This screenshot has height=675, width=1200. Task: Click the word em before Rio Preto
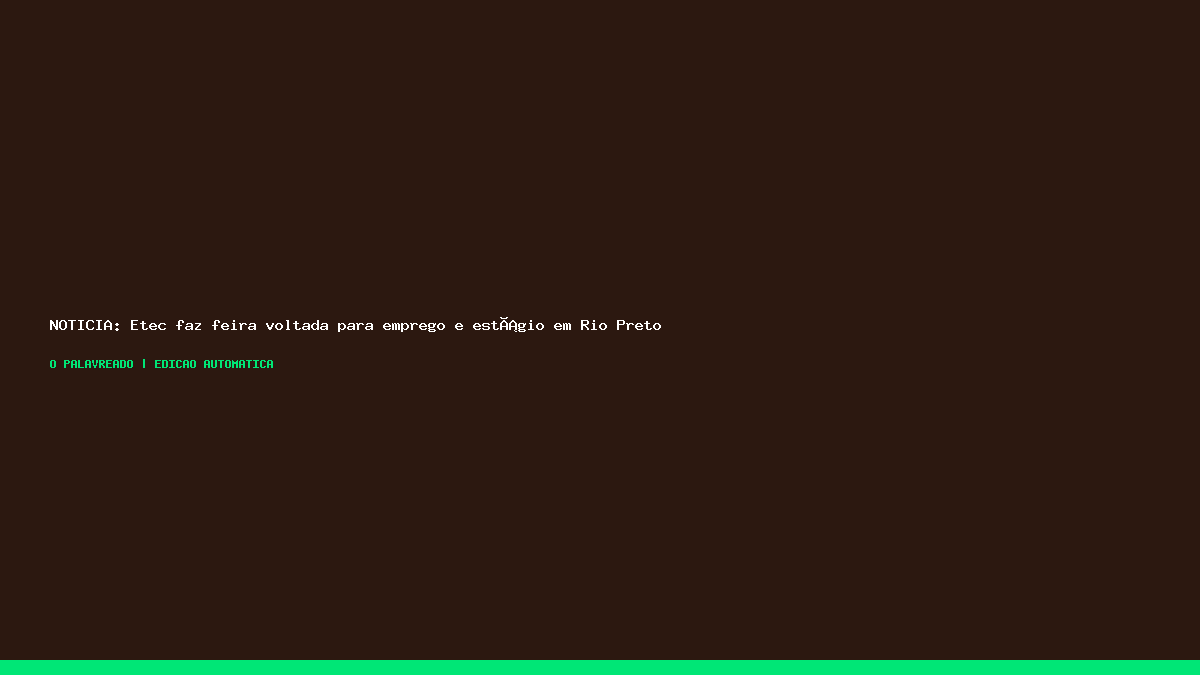562,327
